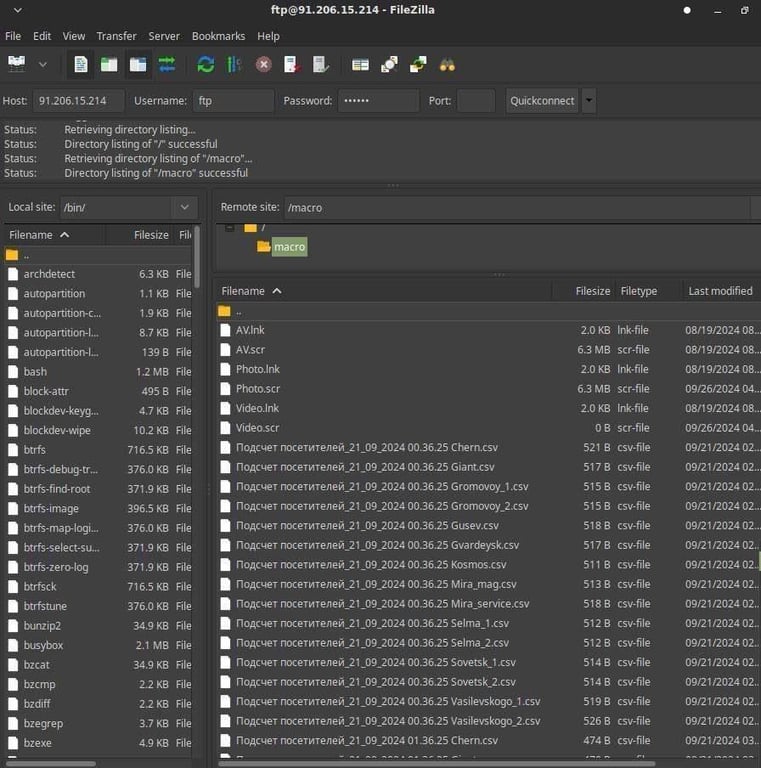Image resolution: width=761 pixels, height=768 pixels.
Task: Open the directory listing filters dialog
Action: pos(360,64)
